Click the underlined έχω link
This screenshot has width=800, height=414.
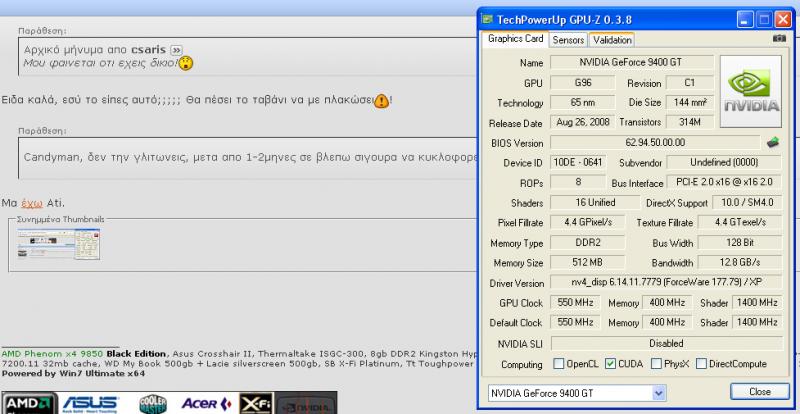[32, 203]
